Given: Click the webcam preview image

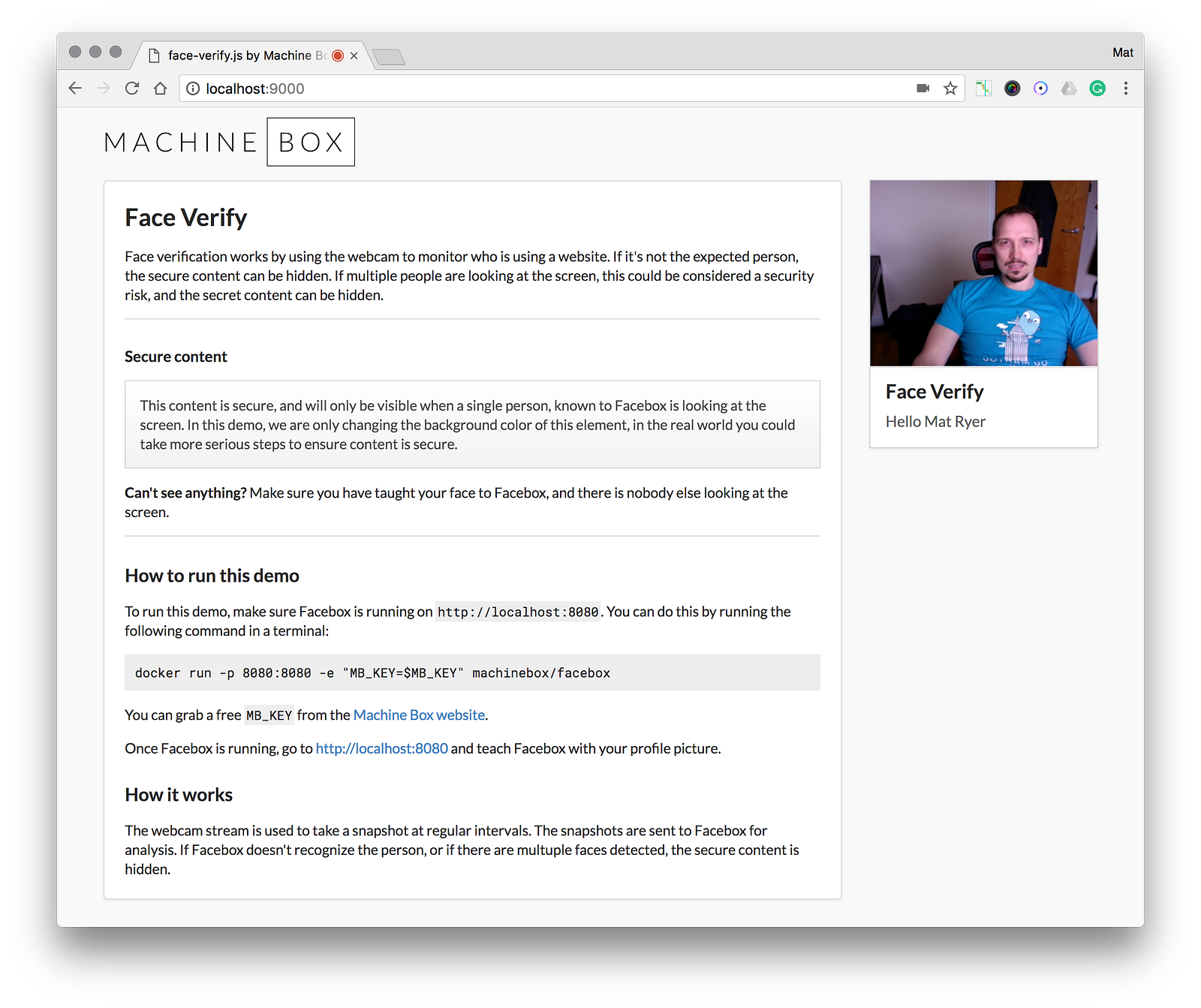Looking at the screenshot, I should tap(983, 273).
